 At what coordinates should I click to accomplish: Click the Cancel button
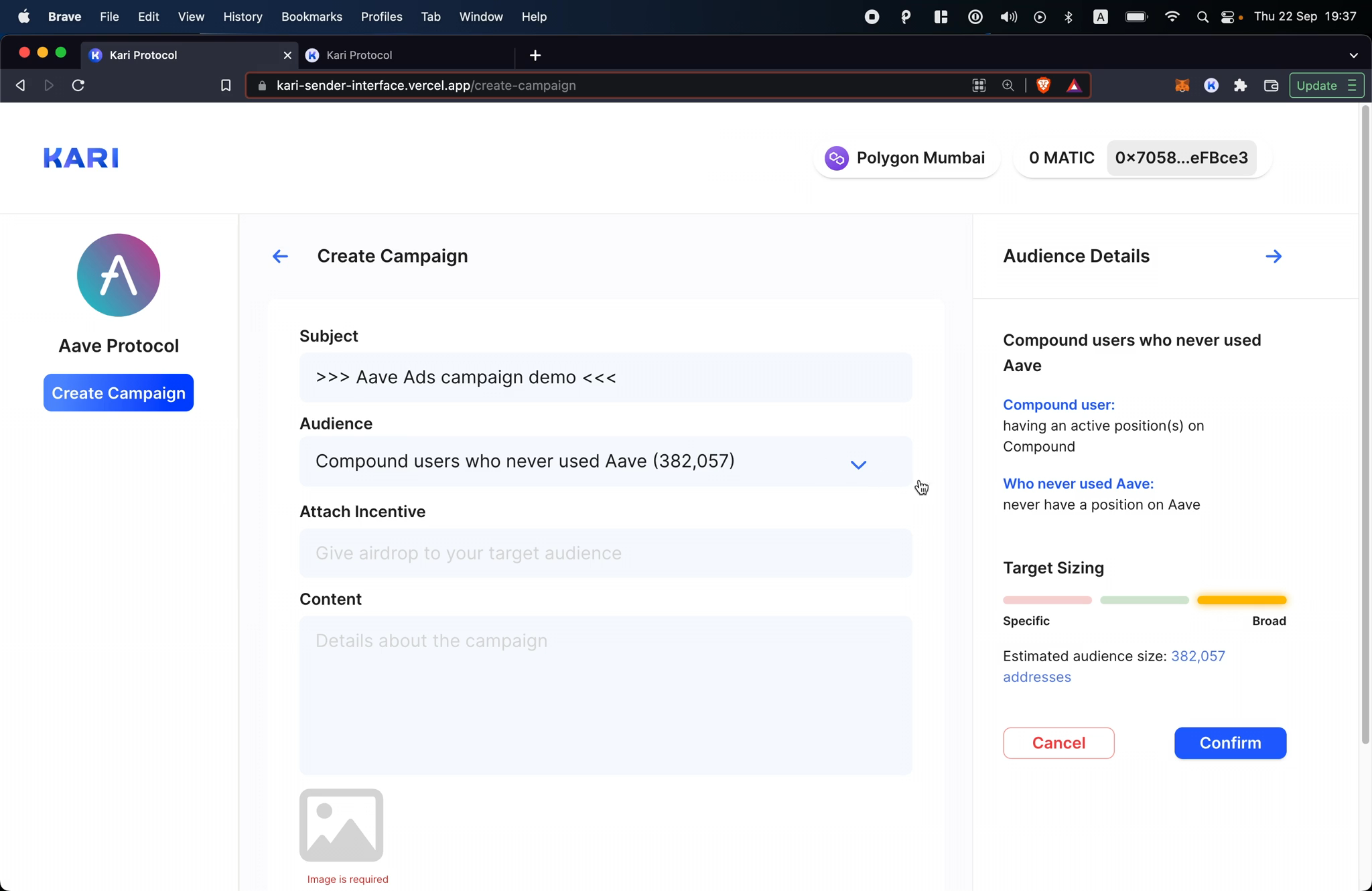pos(1058,743)
